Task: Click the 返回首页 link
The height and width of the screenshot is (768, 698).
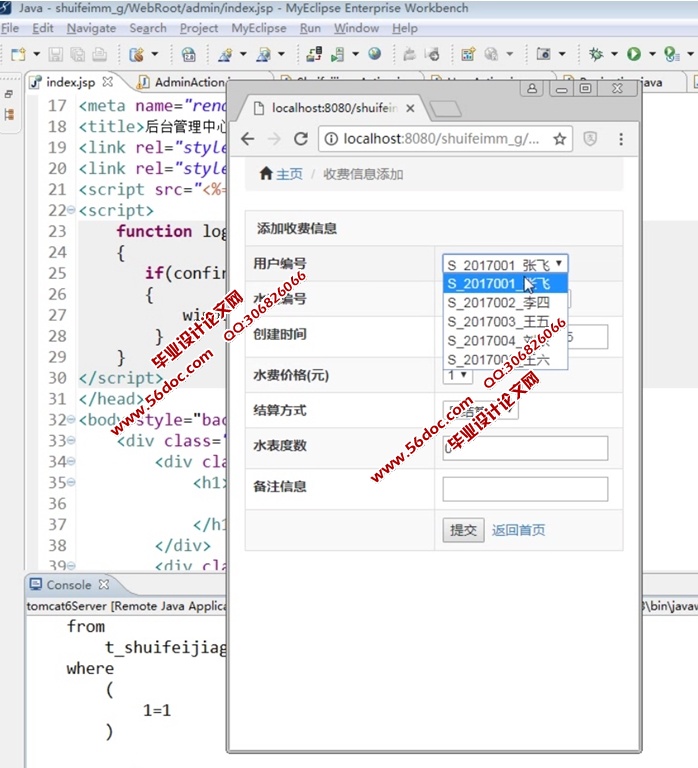Action: click(x=518, y=530)
